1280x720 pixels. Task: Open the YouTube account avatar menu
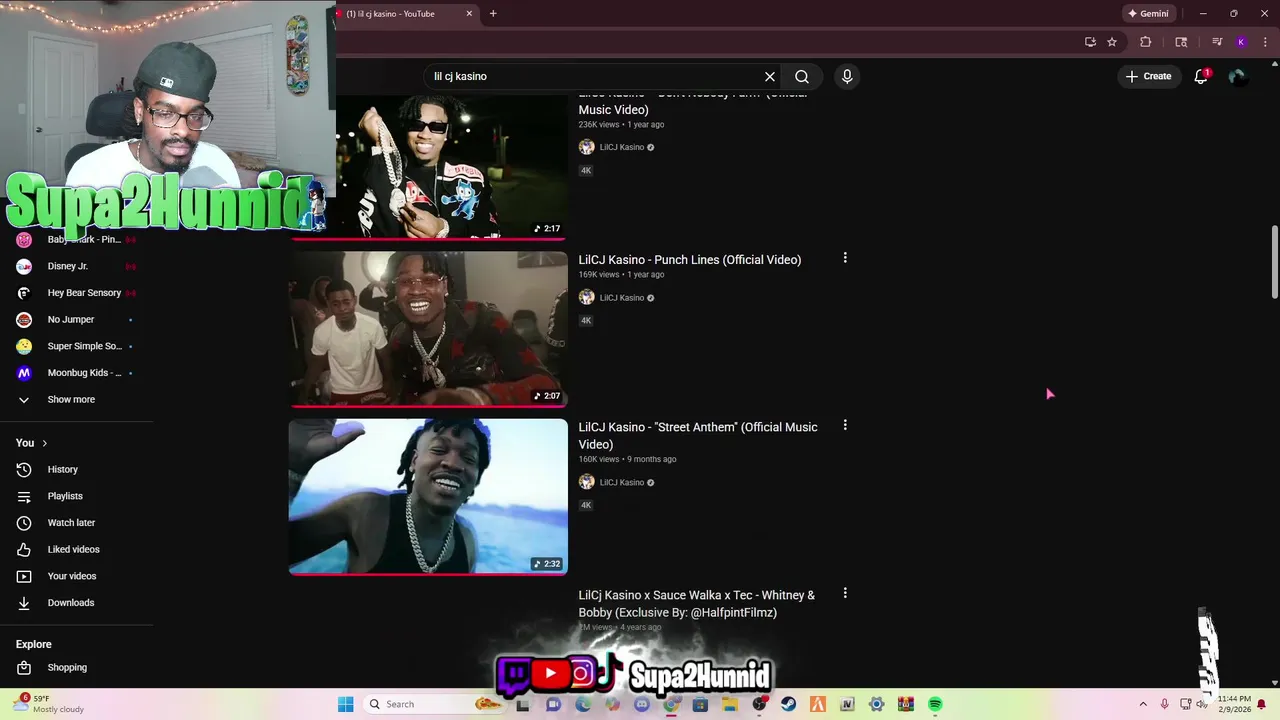1238,76
